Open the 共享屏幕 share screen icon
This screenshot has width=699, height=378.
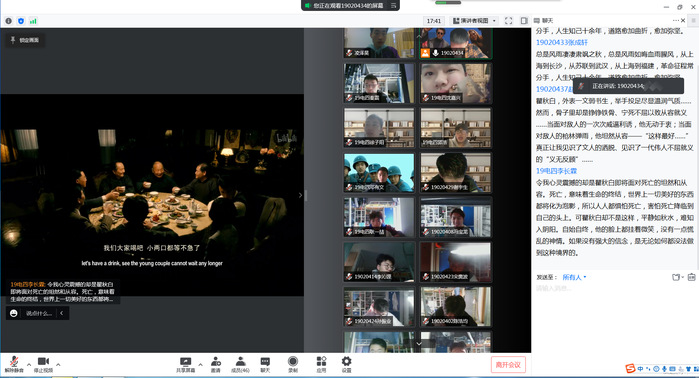click(x=185, y=364)
